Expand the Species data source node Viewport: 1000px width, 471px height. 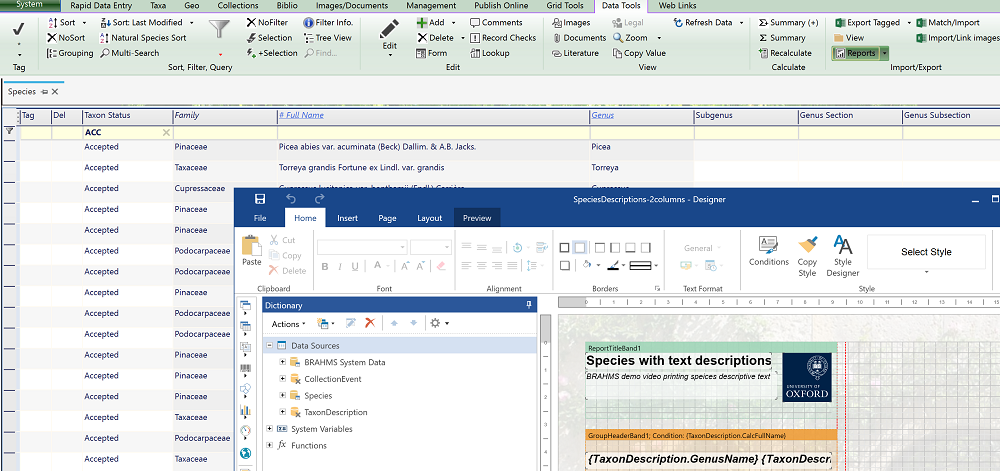[282, 395]
